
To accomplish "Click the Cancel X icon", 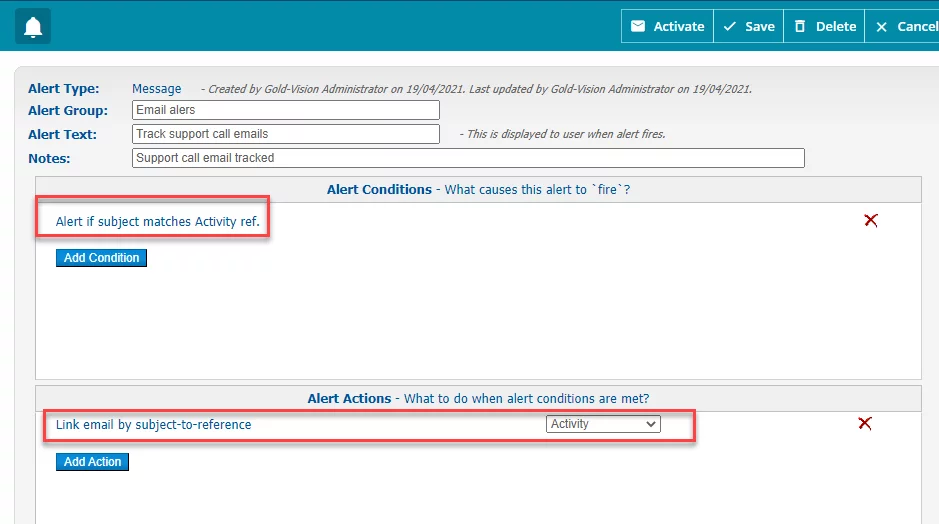I will click(882, 27).
